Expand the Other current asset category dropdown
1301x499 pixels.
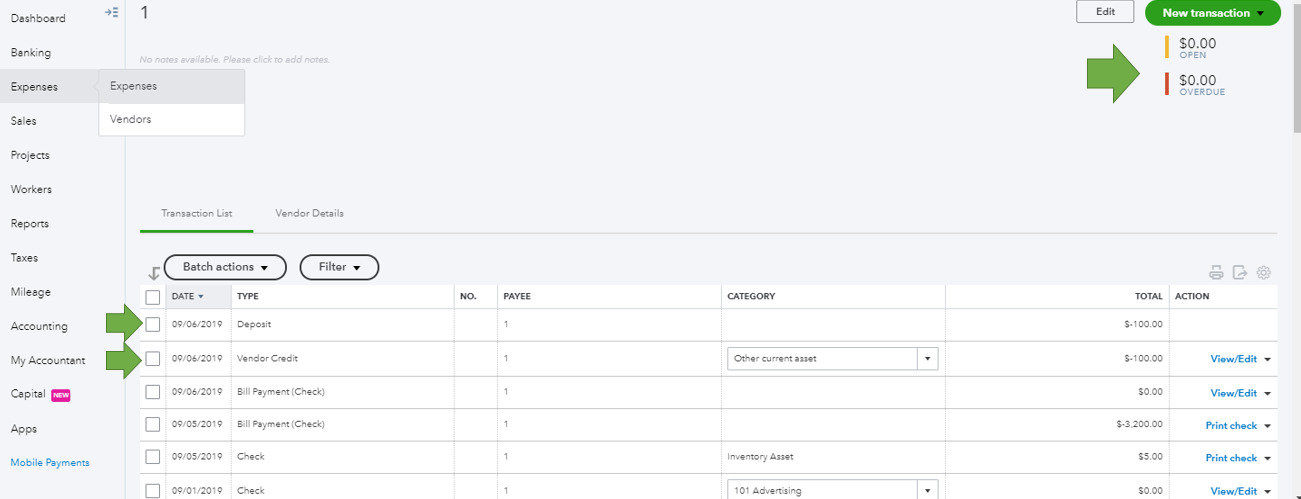[927, 358]
